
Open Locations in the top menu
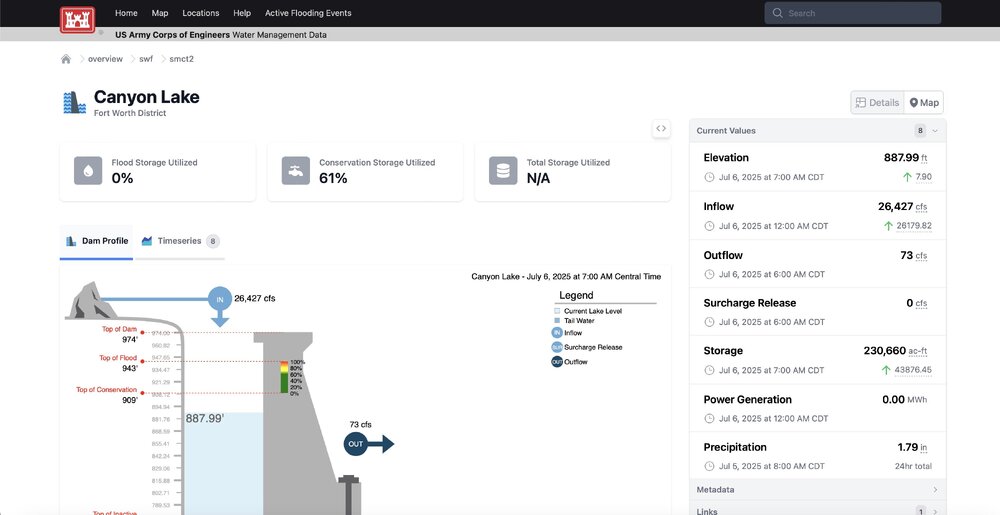click(201, 13)
